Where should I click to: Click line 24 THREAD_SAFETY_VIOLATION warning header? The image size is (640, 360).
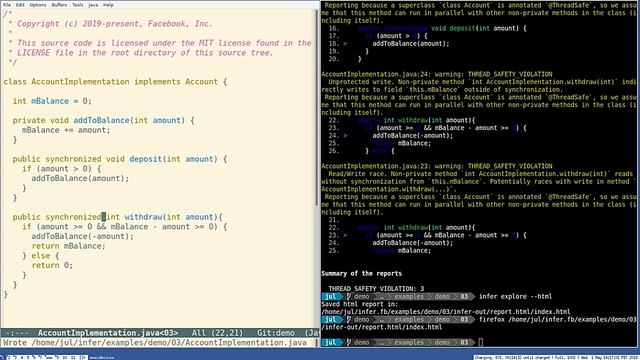point(437,74)
